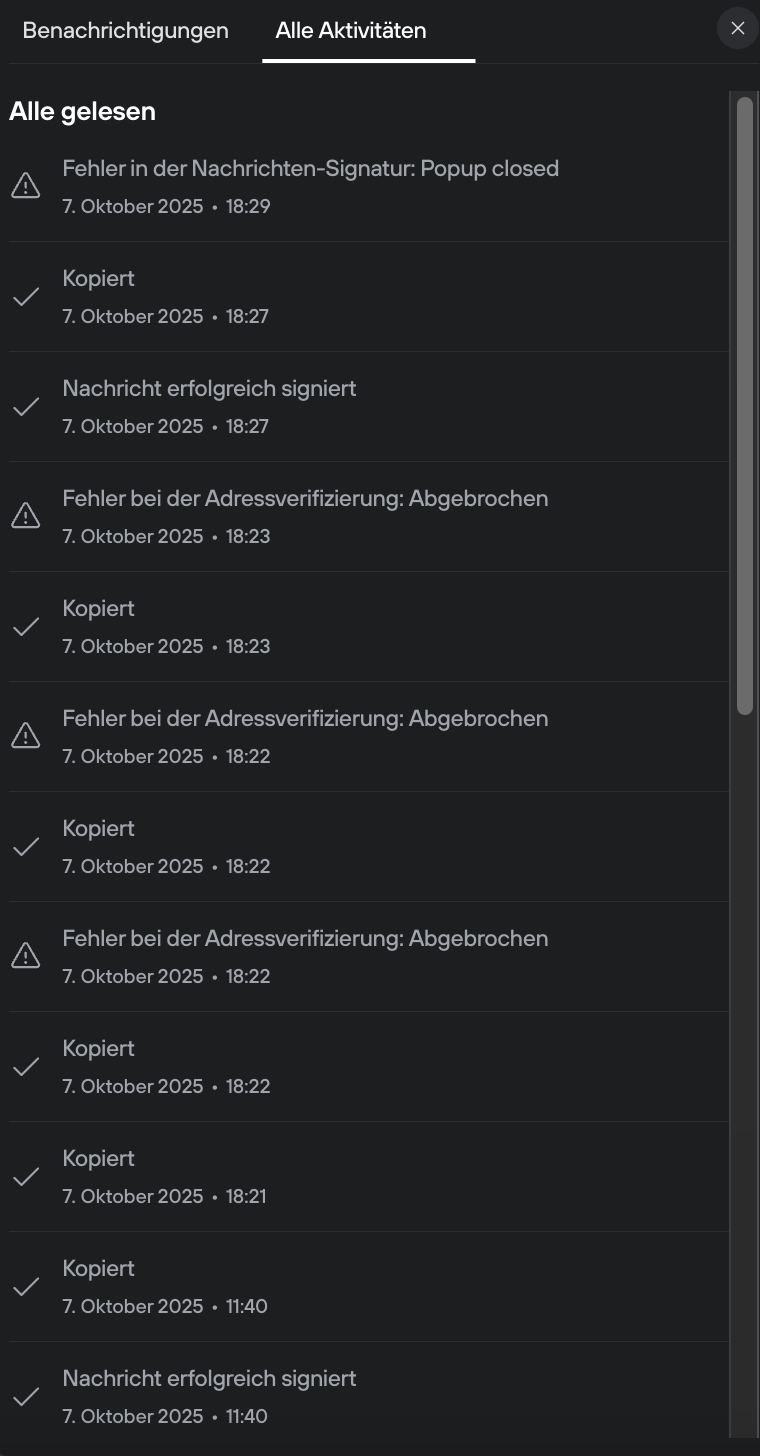Image resolution: width=760 pixels, height=1456 pixels.
Task: Click checkmark icon of 18:21 Kopiert entry
Action: [25, 1176]
